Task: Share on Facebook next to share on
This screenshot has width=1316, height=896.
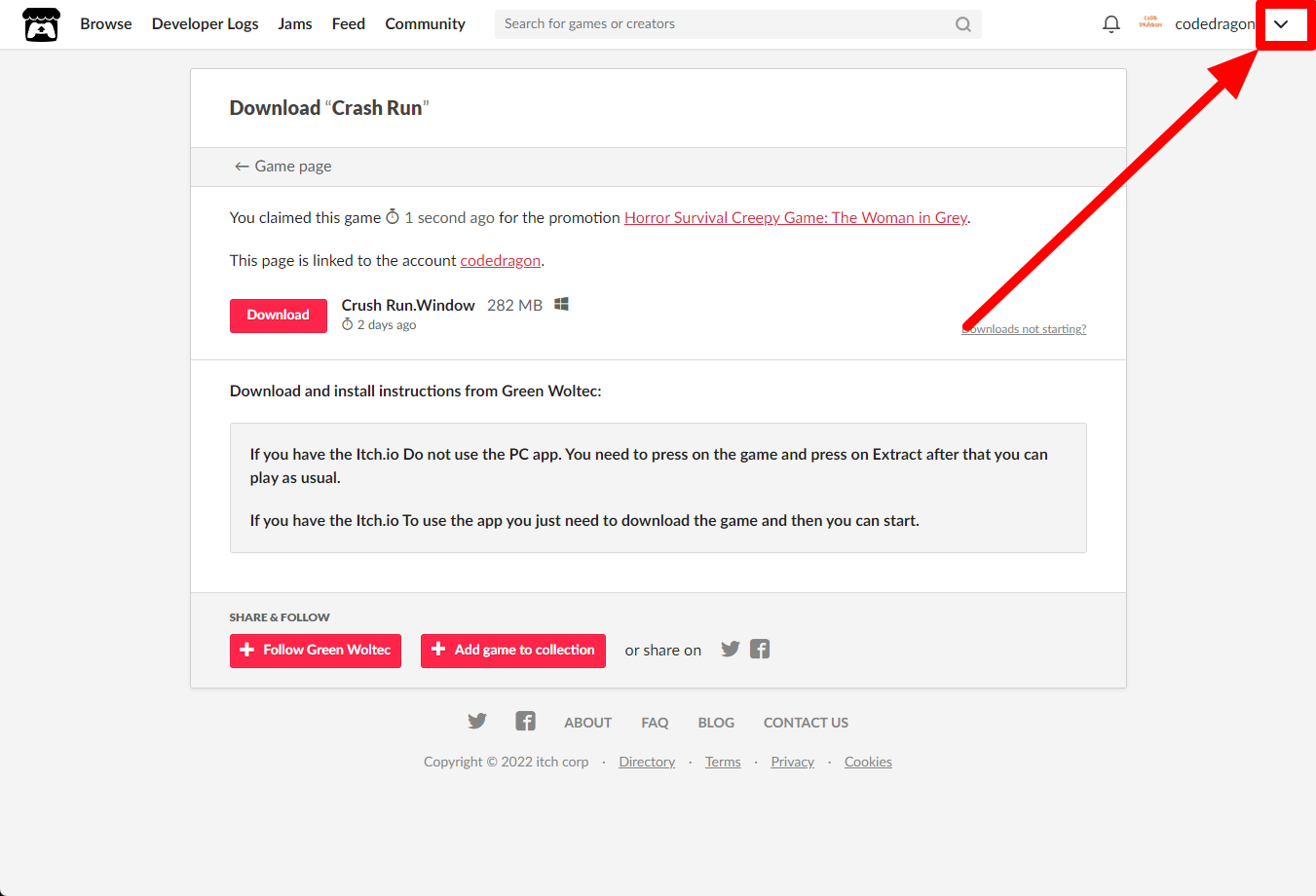Action: [x=760, y=649]
